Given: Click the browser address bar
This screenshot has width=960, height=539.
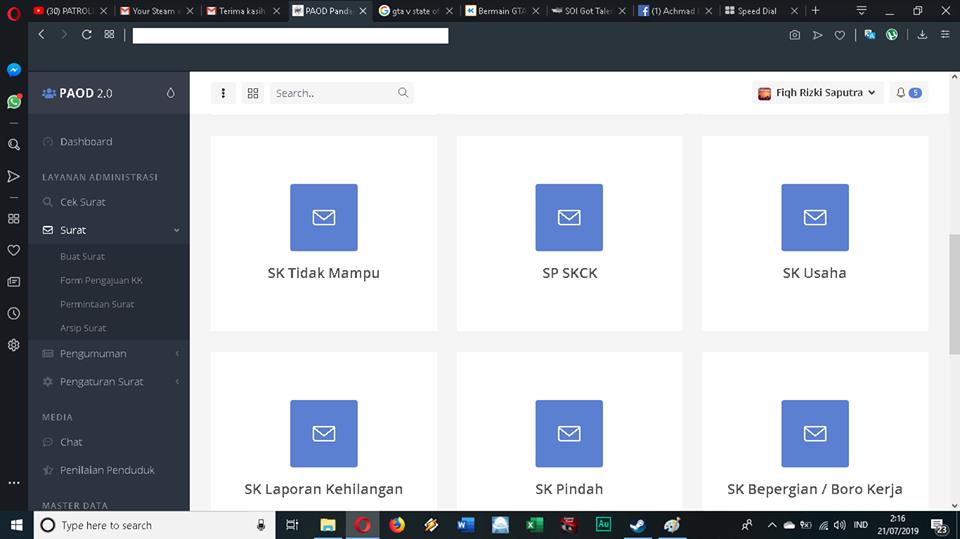Looking at the screenshot, I should pyautogui.click(x=290, y=36).
